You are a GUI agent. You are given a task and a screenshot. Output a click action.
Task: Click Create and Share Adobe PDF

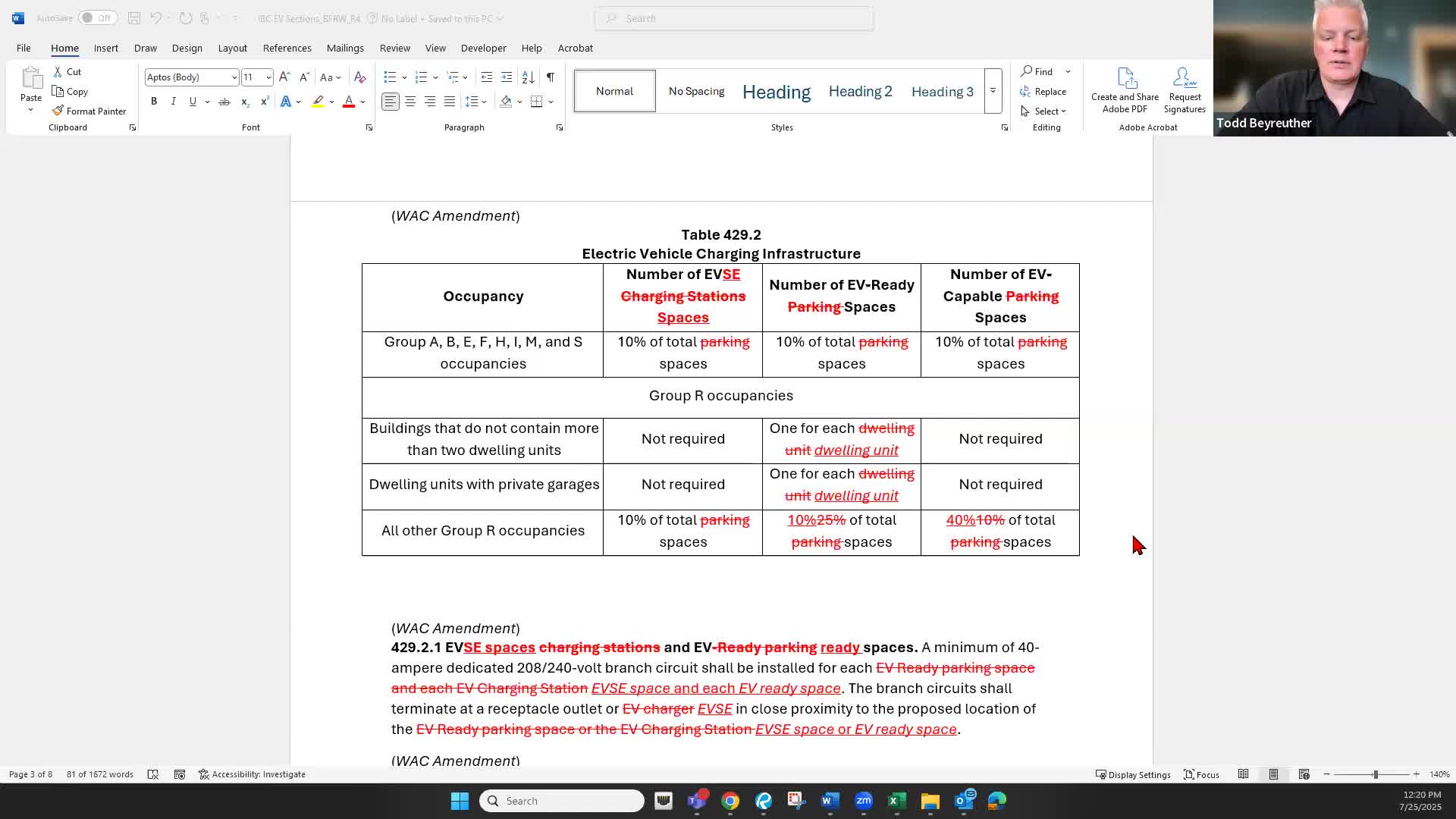[x=1125, y=90]
